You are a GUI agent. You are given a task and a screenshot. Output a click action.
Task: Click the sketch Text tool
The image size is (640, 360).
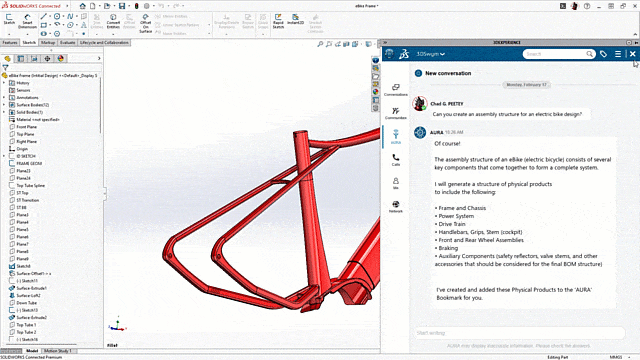pos(84,25)
